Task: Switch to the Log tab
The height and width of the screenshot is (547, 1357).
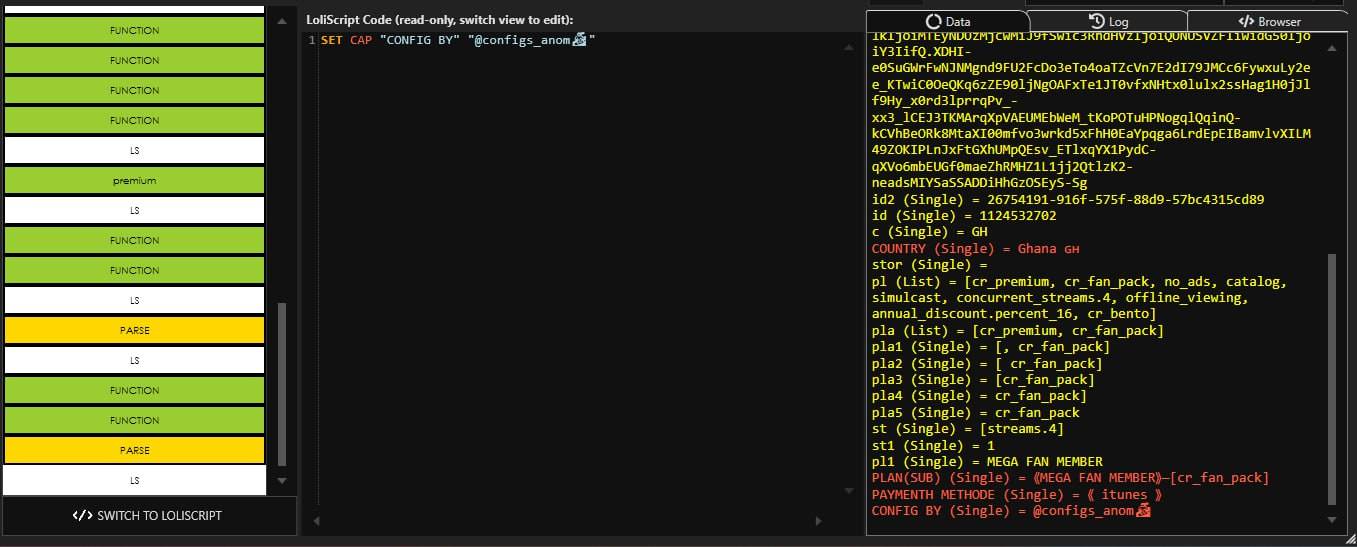Action: [1107, 21]
